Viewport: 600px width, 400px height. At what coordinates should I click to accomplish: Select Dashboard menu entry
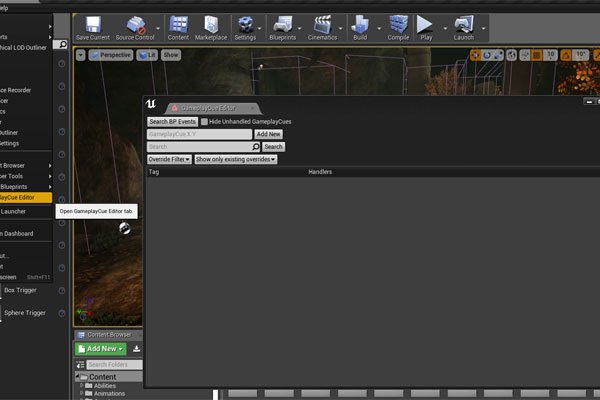point(26,233)
